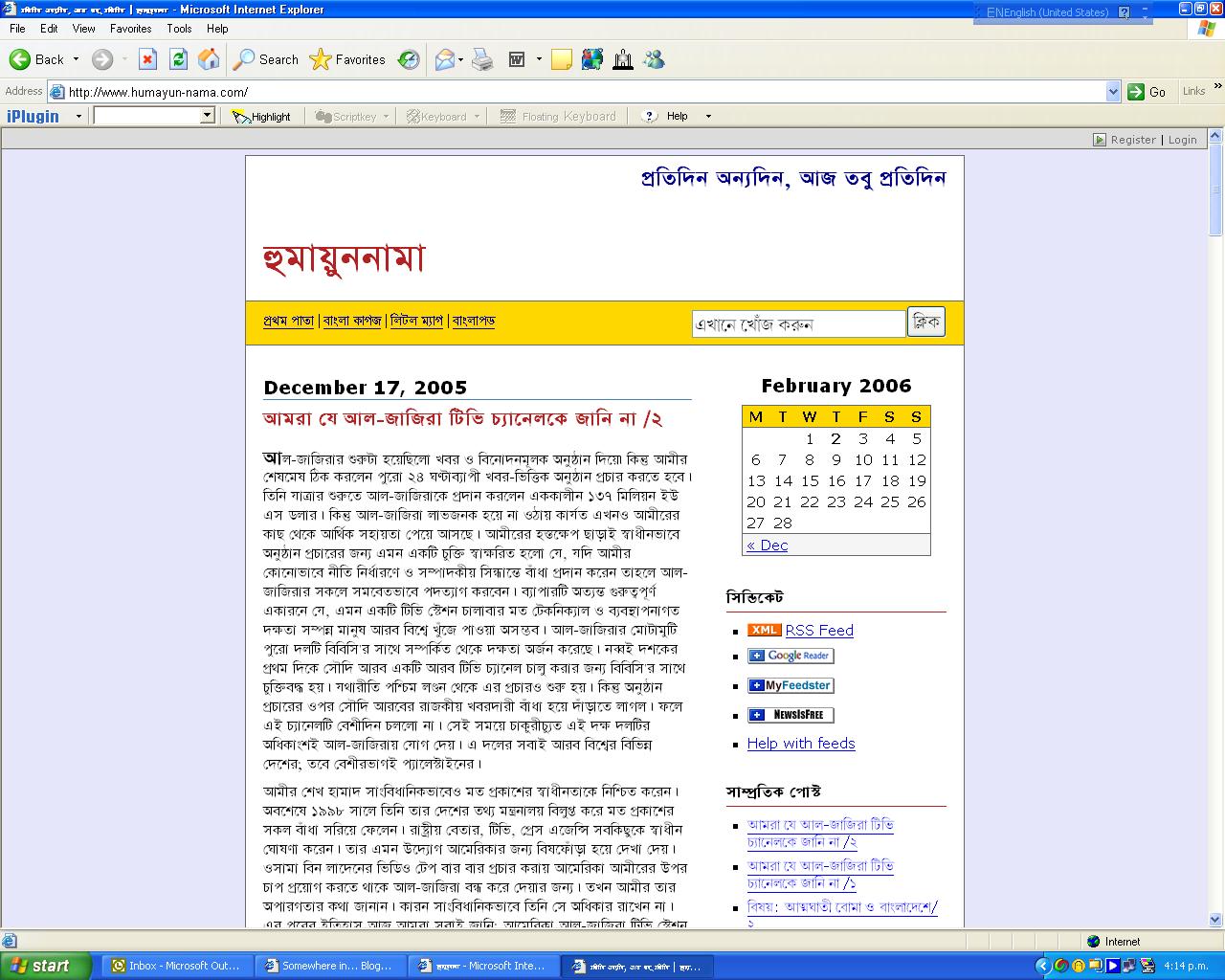The height and width of the screenshot is (980, 1225).
Task: Click the Edit with Word icon
Action: pyautogui.click(x=517, y=59)
